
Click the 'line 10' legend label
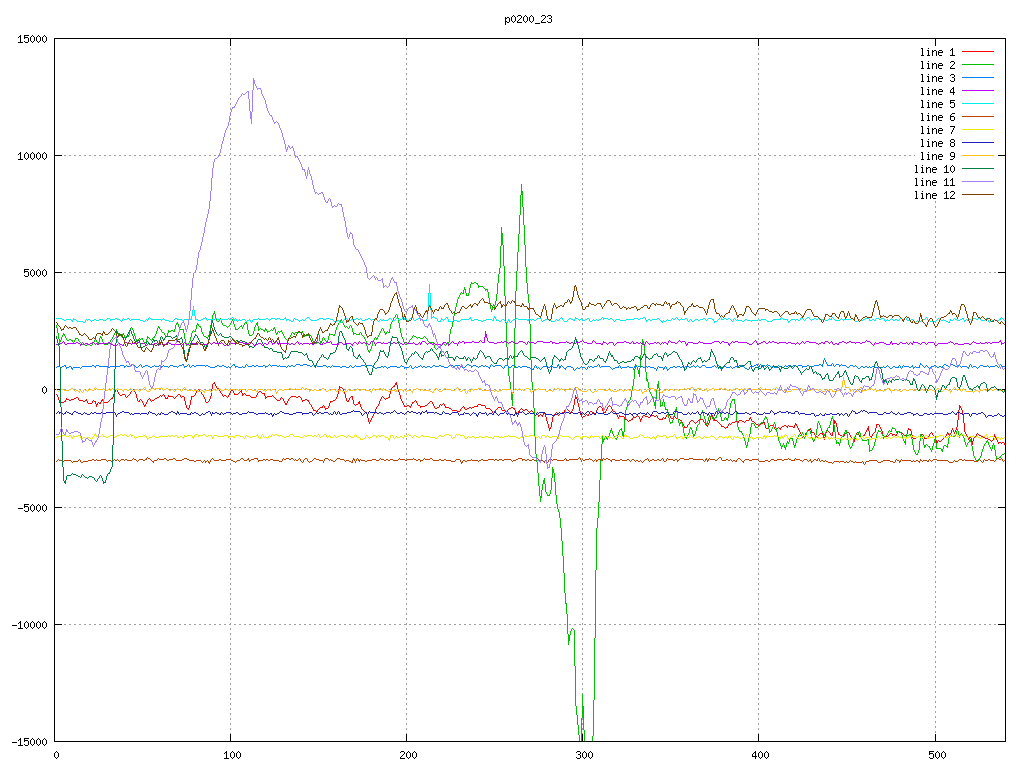[x=934, y=169]
